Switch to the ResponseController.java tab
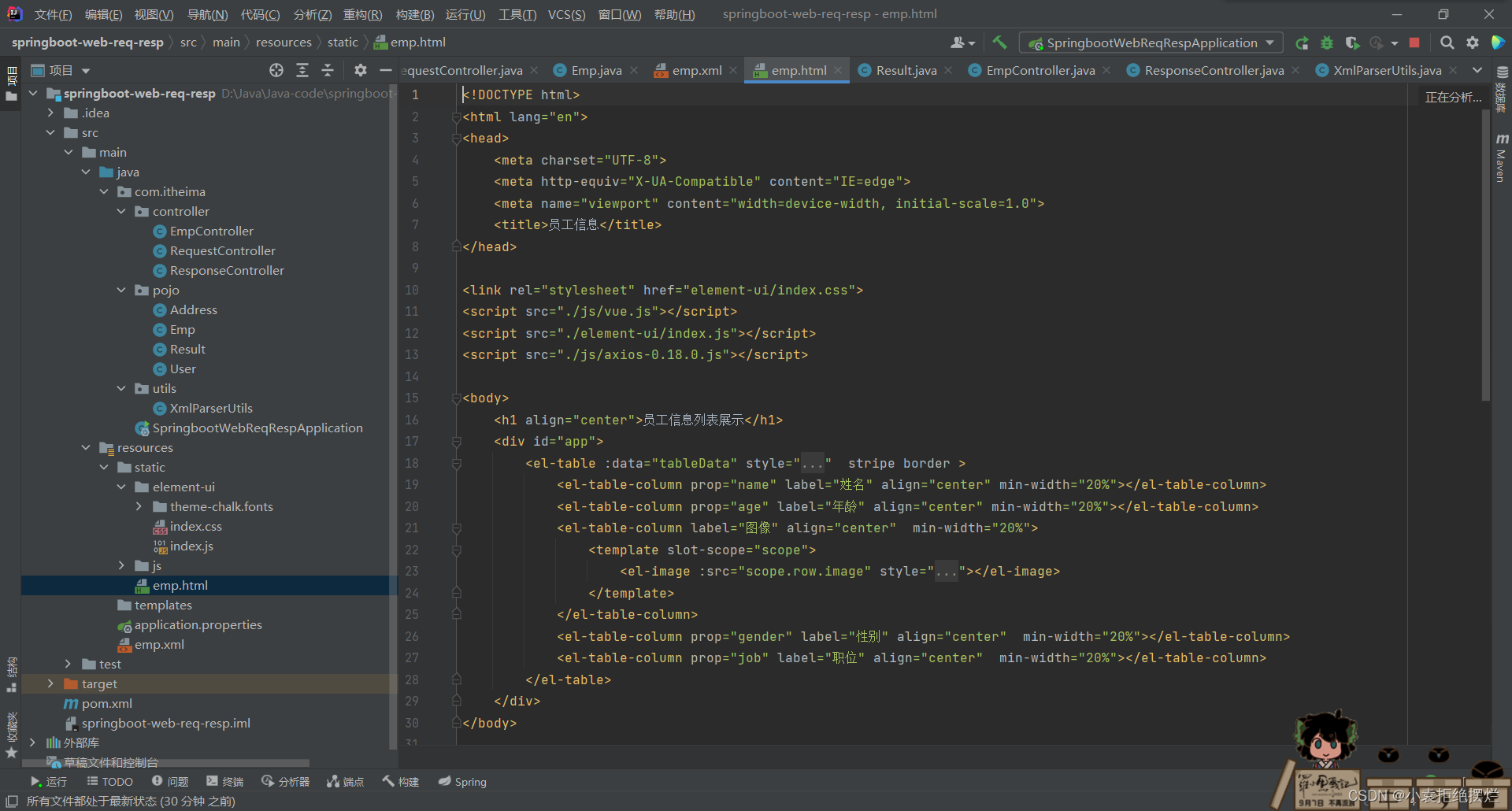Screen dimensions: 1512x811 click(1214, 71)
